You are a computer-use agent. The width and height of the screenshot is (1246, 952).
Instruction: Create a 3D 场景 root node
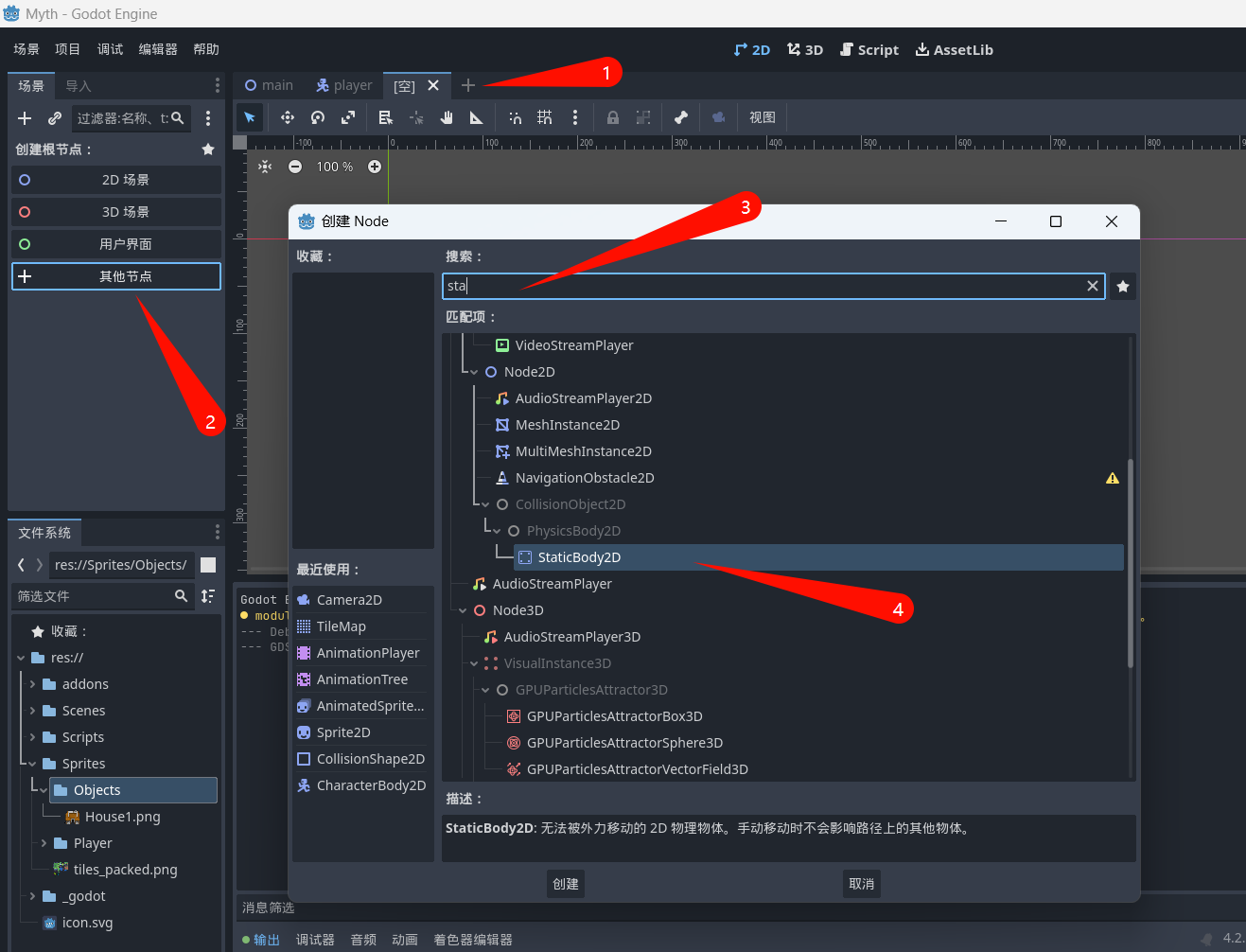[116, 212]
